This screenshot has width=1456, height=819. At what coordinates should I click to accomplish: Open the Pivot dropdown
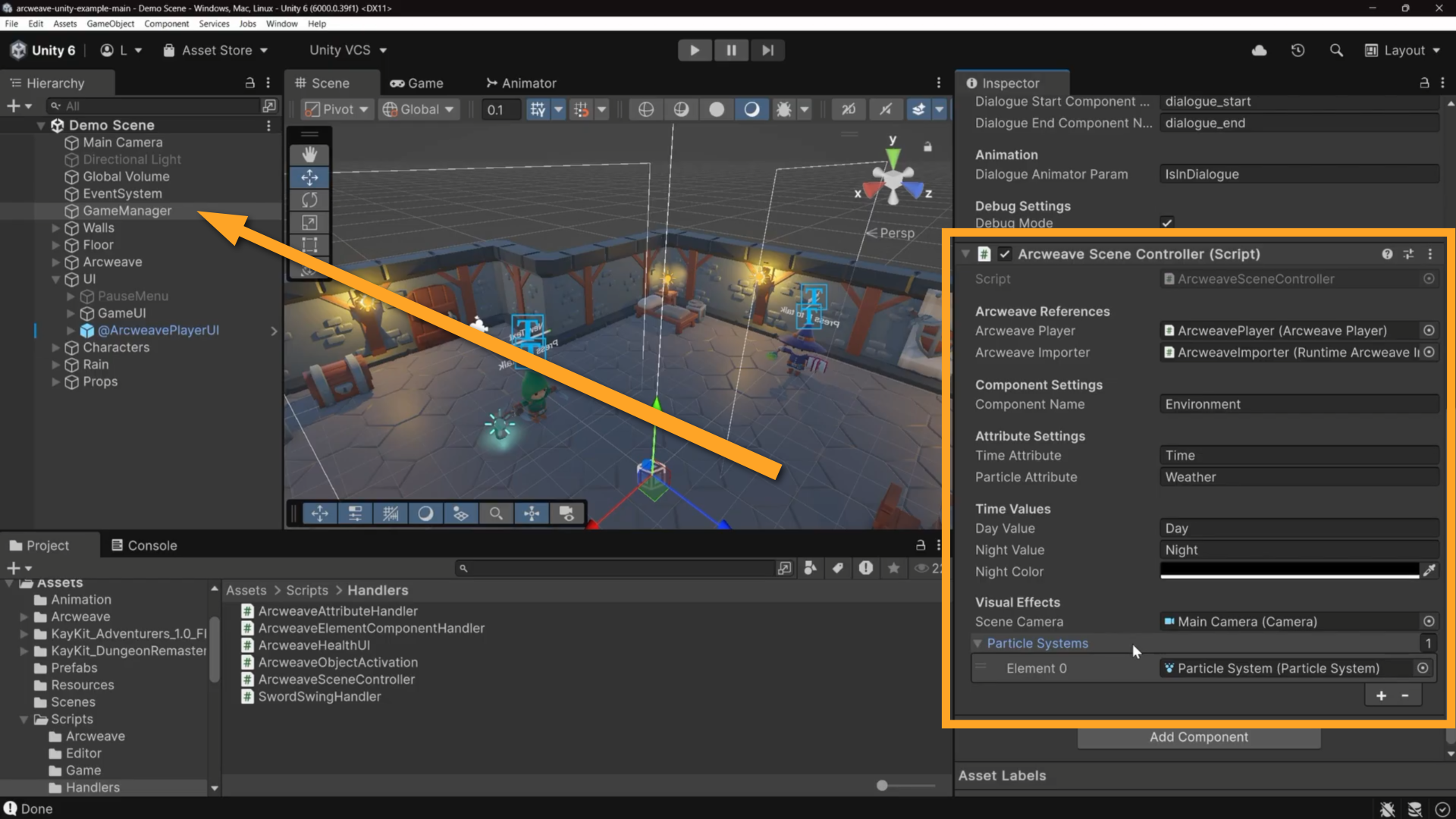(x=337, y=109)
